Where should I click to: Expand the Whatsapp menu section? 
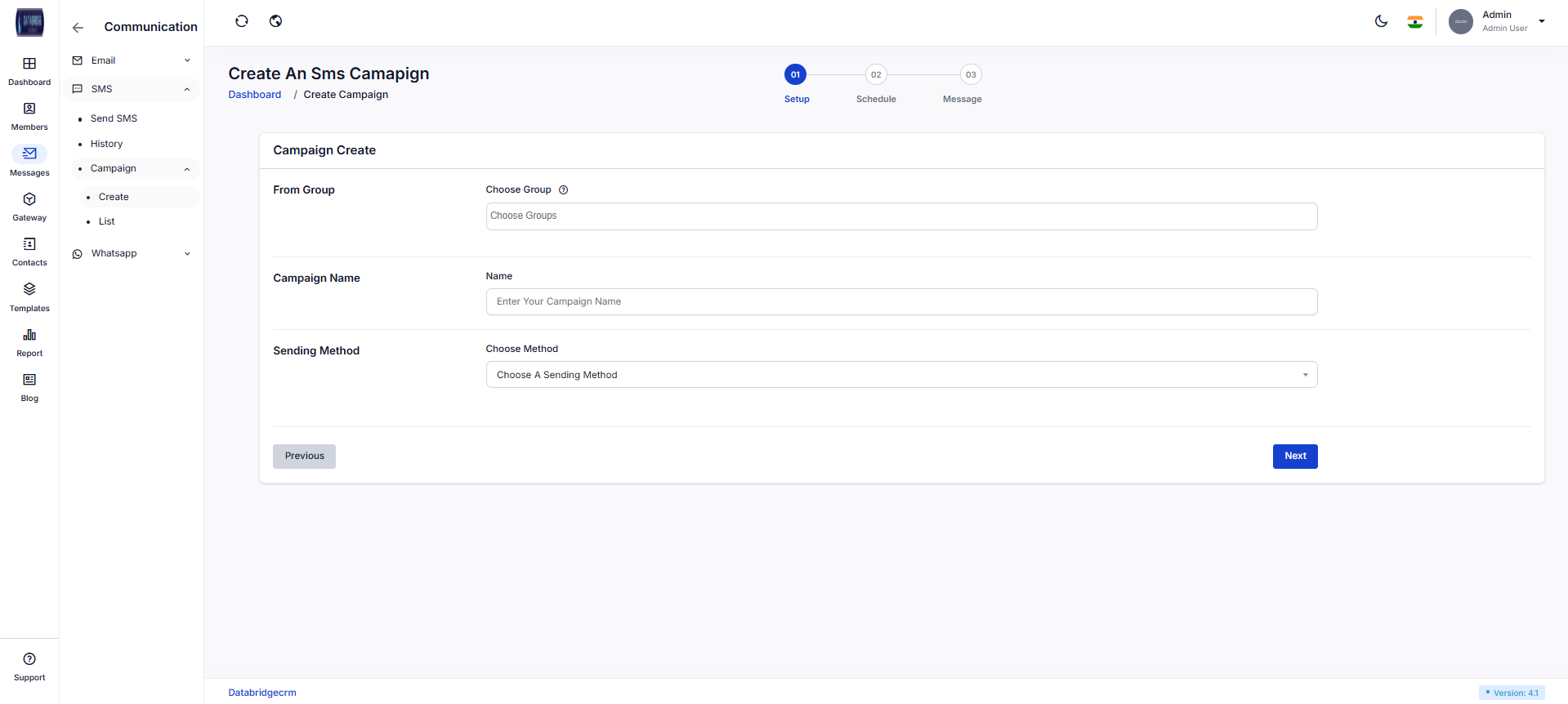[x=131, y=254]
